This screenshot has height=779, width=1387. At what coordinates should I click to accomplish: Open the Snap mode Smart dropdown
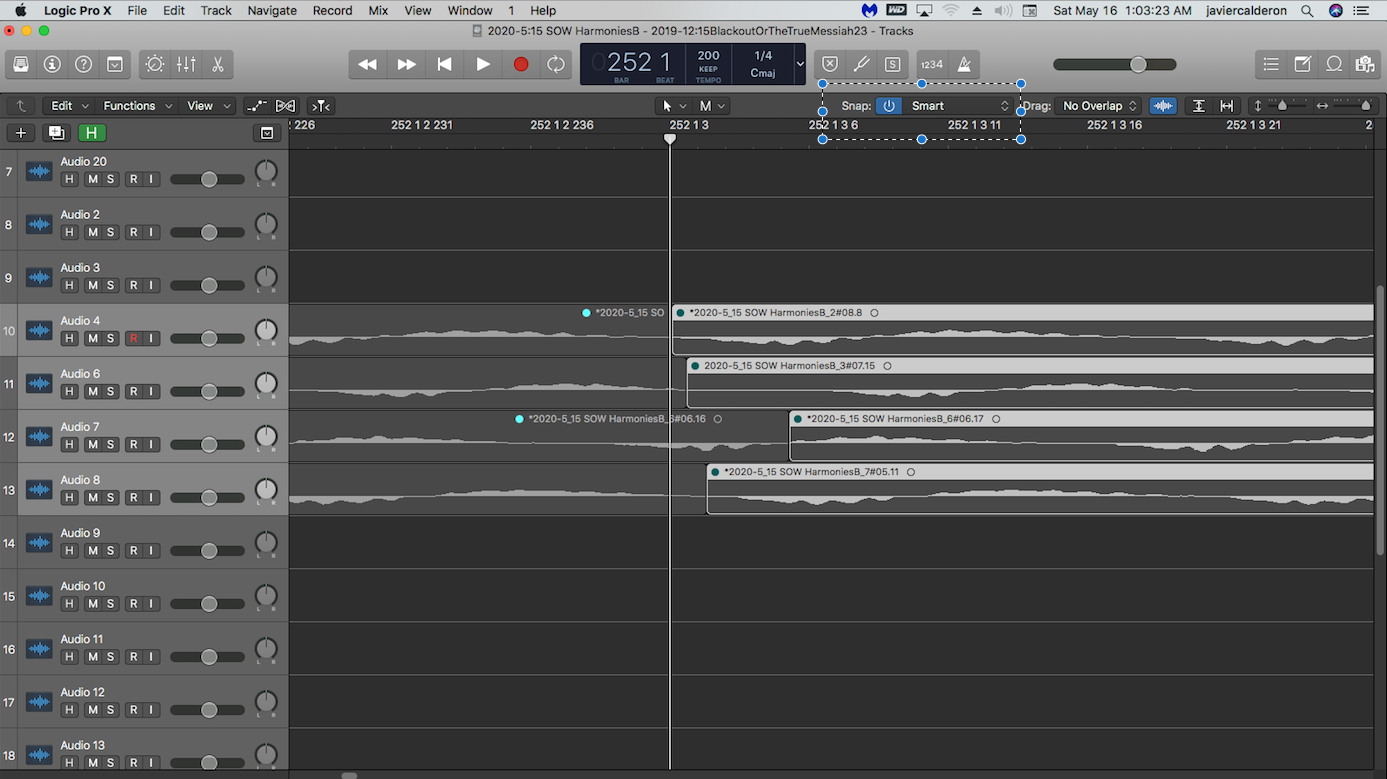[x=958, y=106]
